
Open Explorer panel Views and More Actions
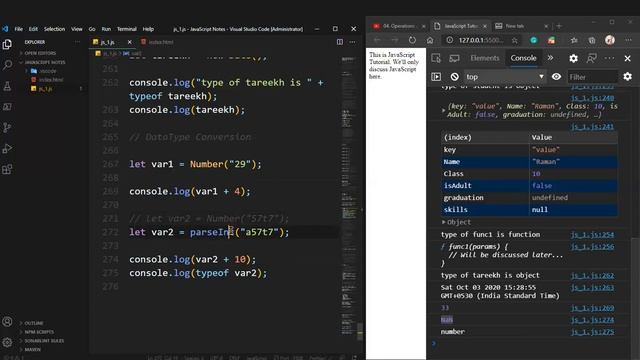coord(77,42)
